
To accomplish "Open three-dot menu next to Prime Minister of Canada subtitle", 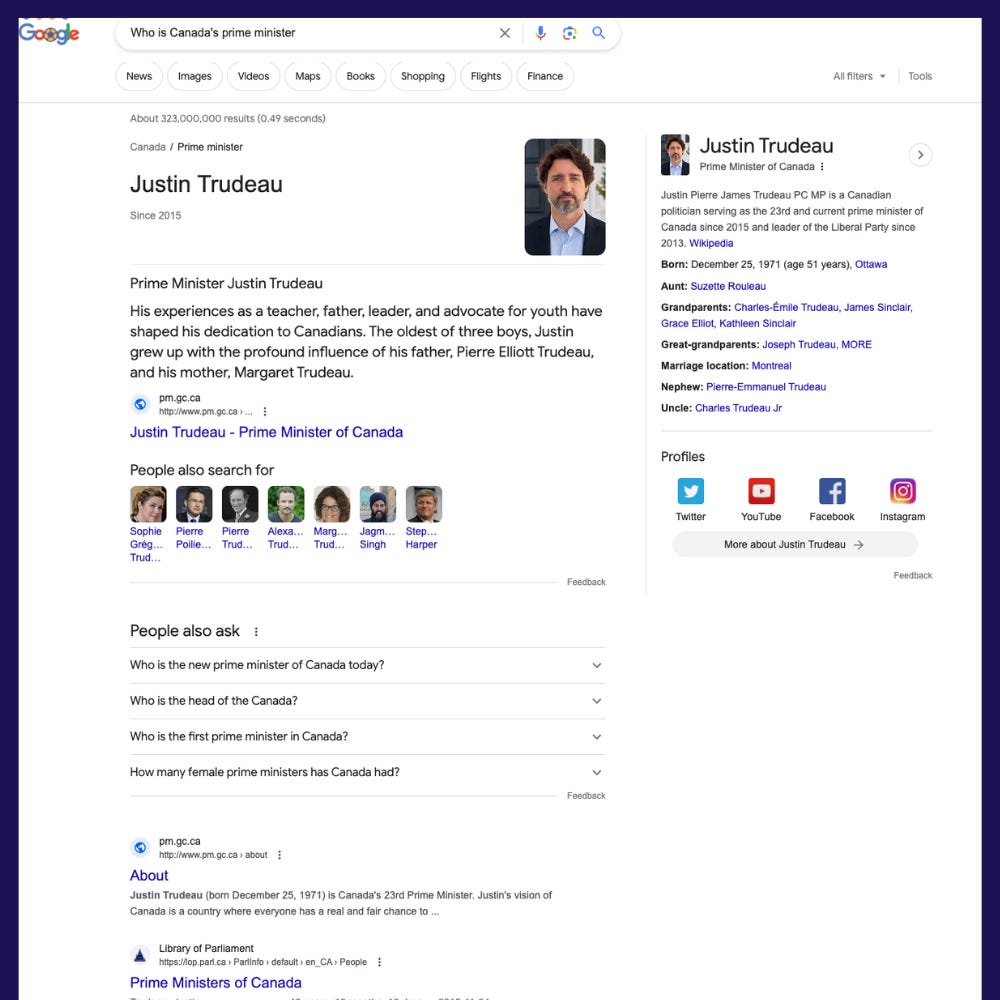I will tap(821, 166).
